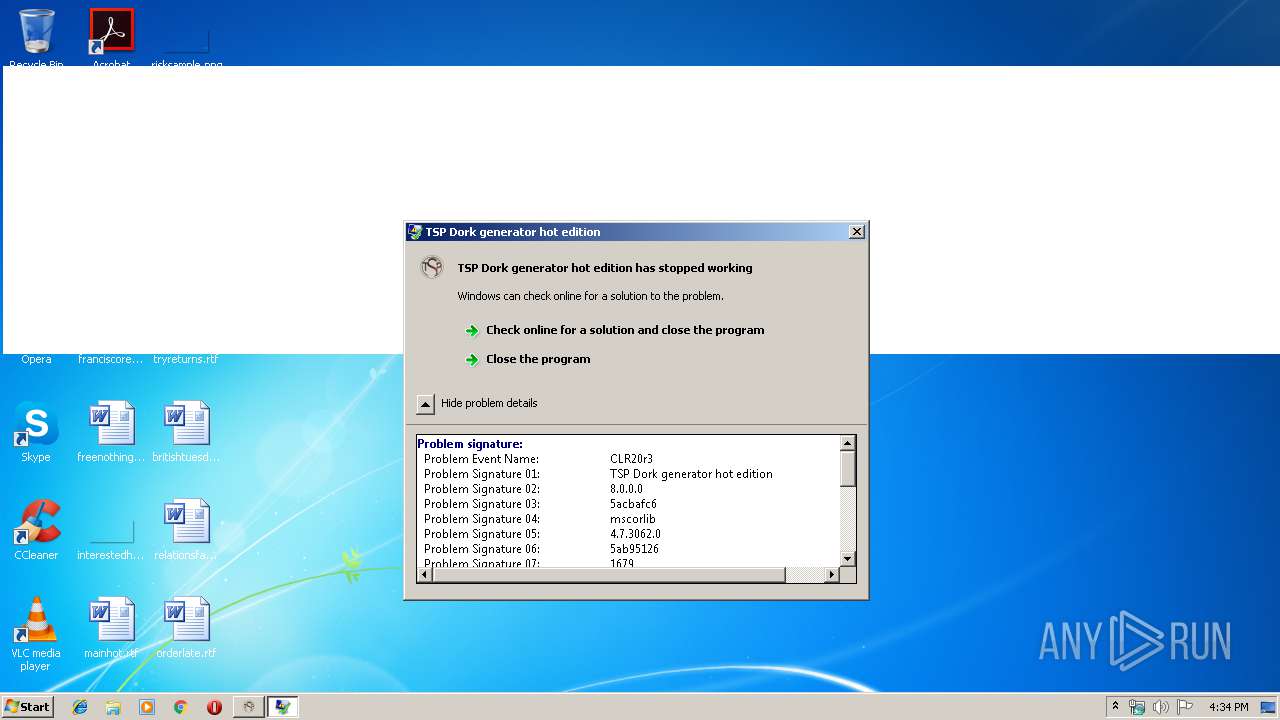Select the active error dialog taskbar button
The height and width of the screenshot is (720, 1280).
click(x=283, y=707)
